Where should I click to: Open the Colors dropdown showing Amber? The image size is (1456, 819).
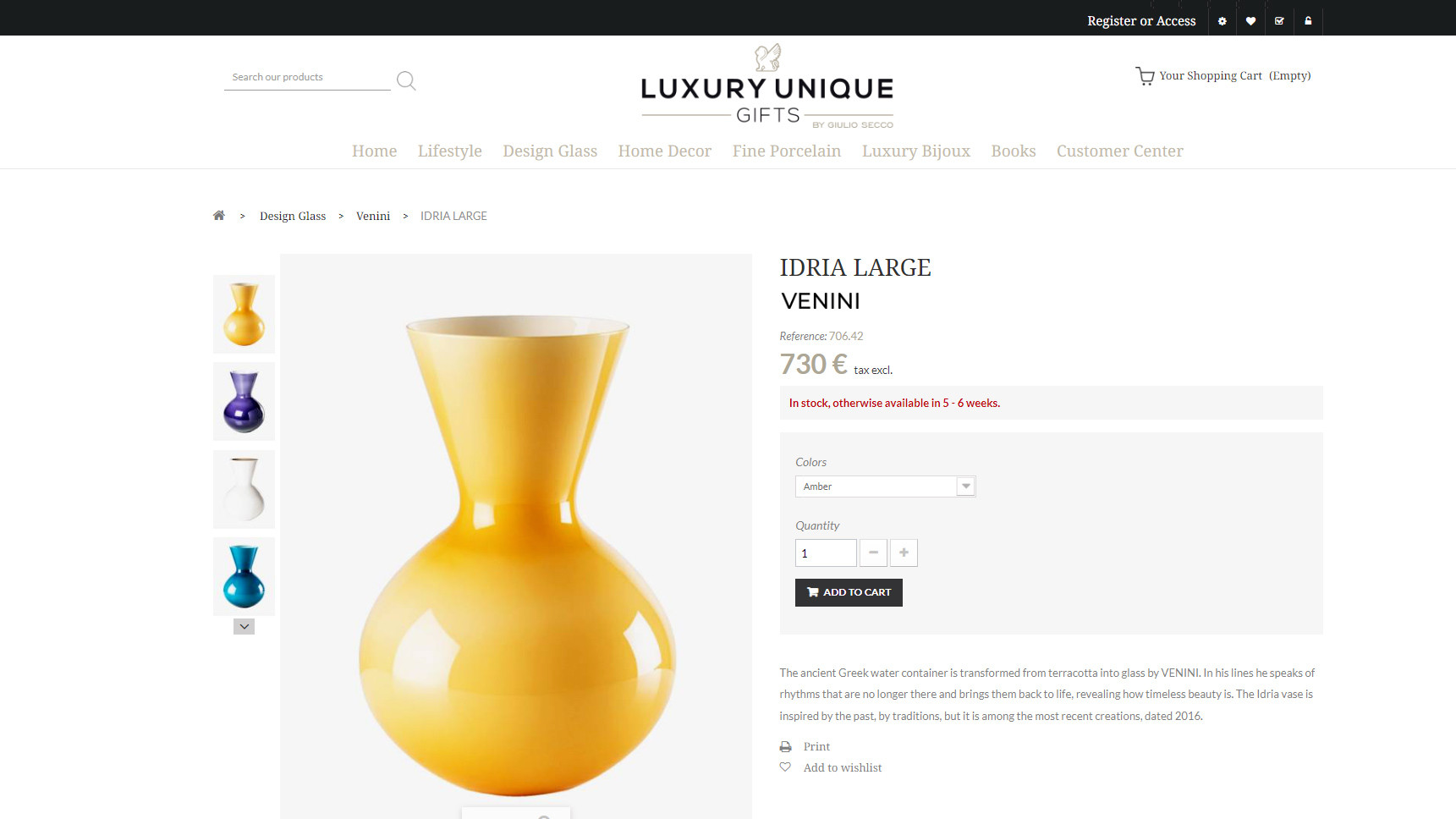[x=885, y=486]
